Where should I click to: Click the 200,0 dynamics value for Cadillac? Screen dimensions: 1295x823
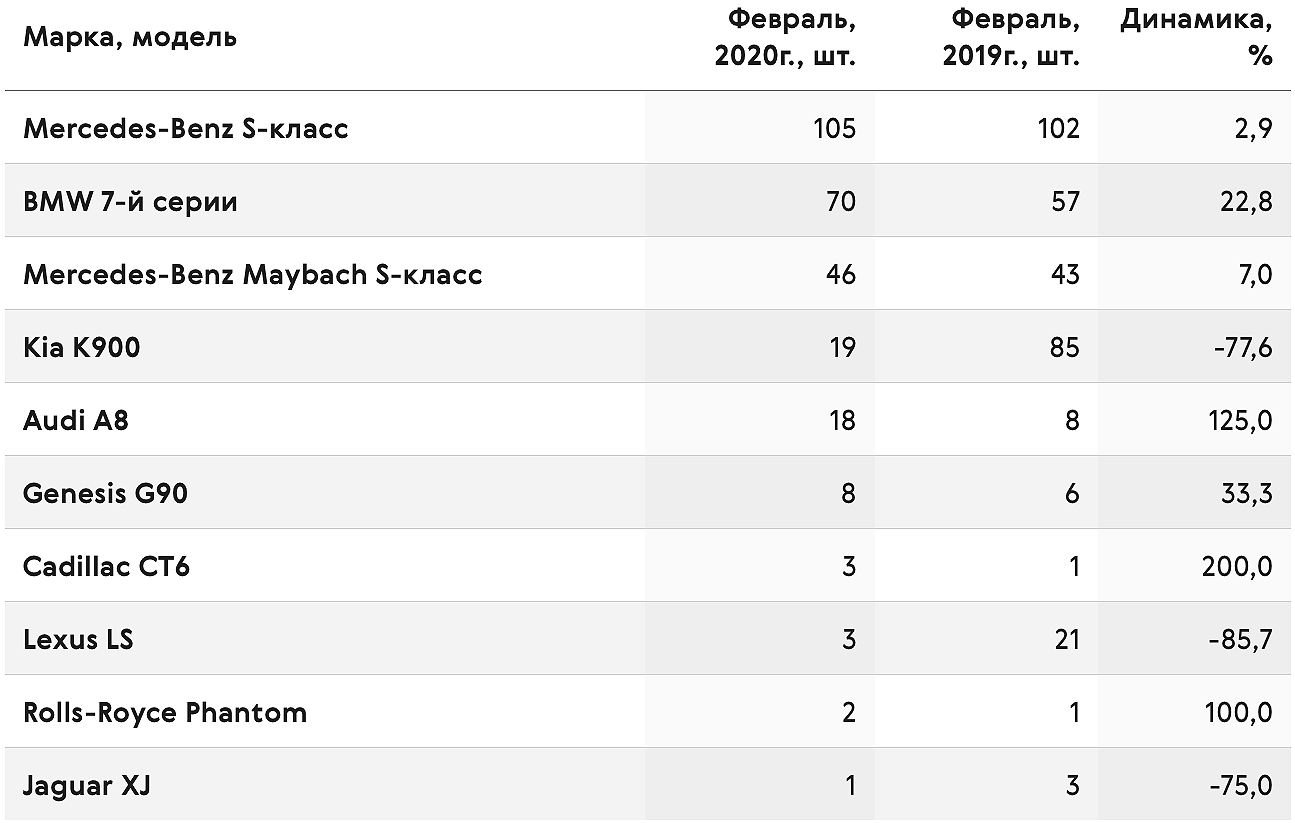tap(1237, 567)
